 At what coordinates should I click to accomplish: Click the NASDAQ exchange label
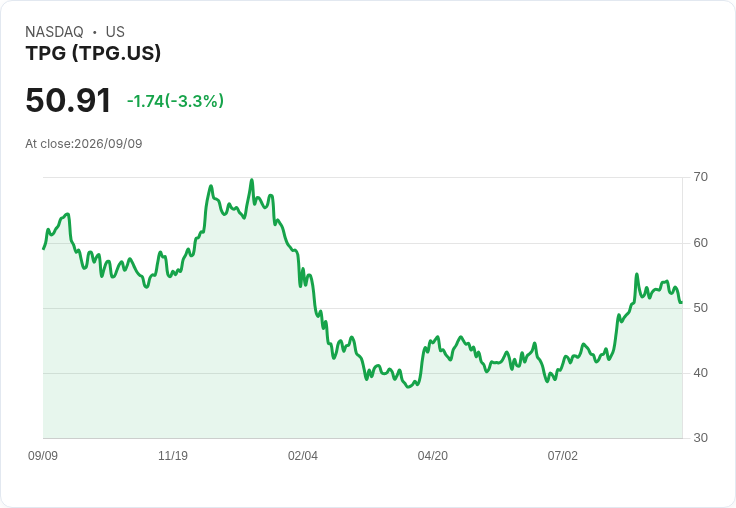(54, 31)
